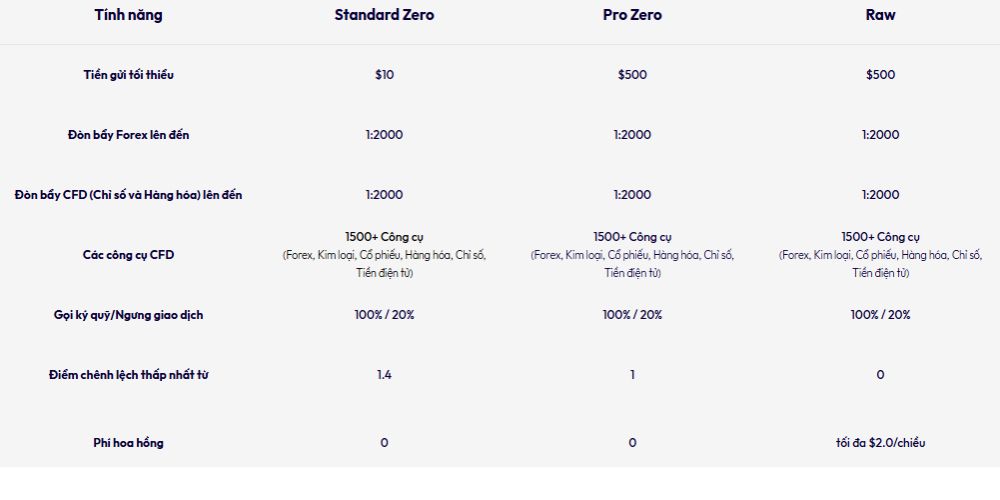Click Pro Zero's $500 minimum deposit
The image size is (1000, 500).
click(x=632, y=75)
